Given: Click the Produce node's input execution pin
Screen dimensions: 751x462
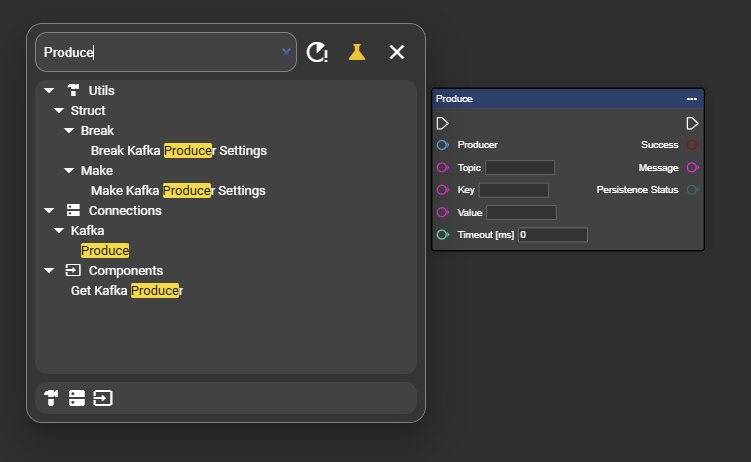Looking at the screenshot, I should click(x=443, y=124).
